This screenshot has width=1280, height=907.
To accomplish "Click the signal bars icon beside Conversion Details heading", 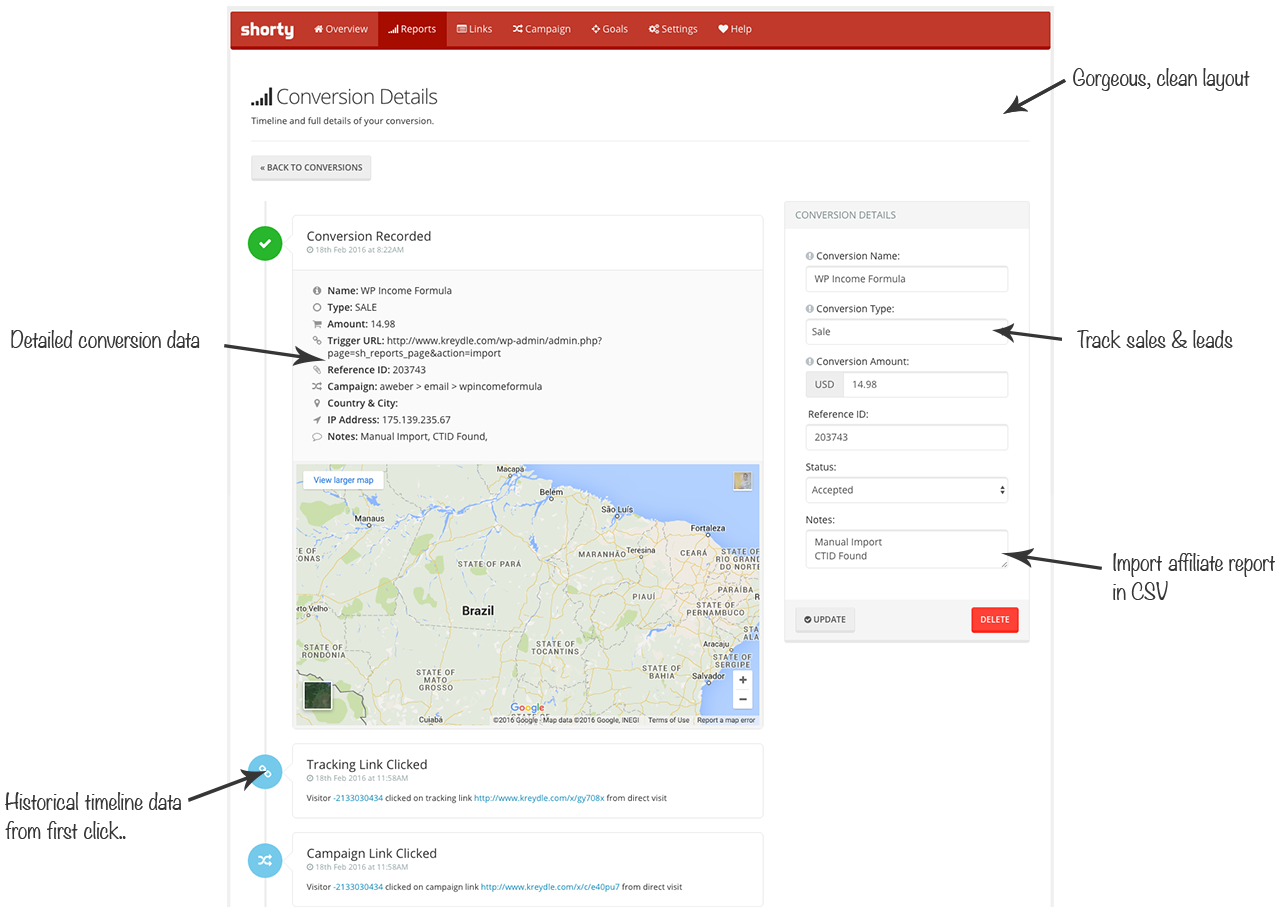I will (x=261, y=98).
